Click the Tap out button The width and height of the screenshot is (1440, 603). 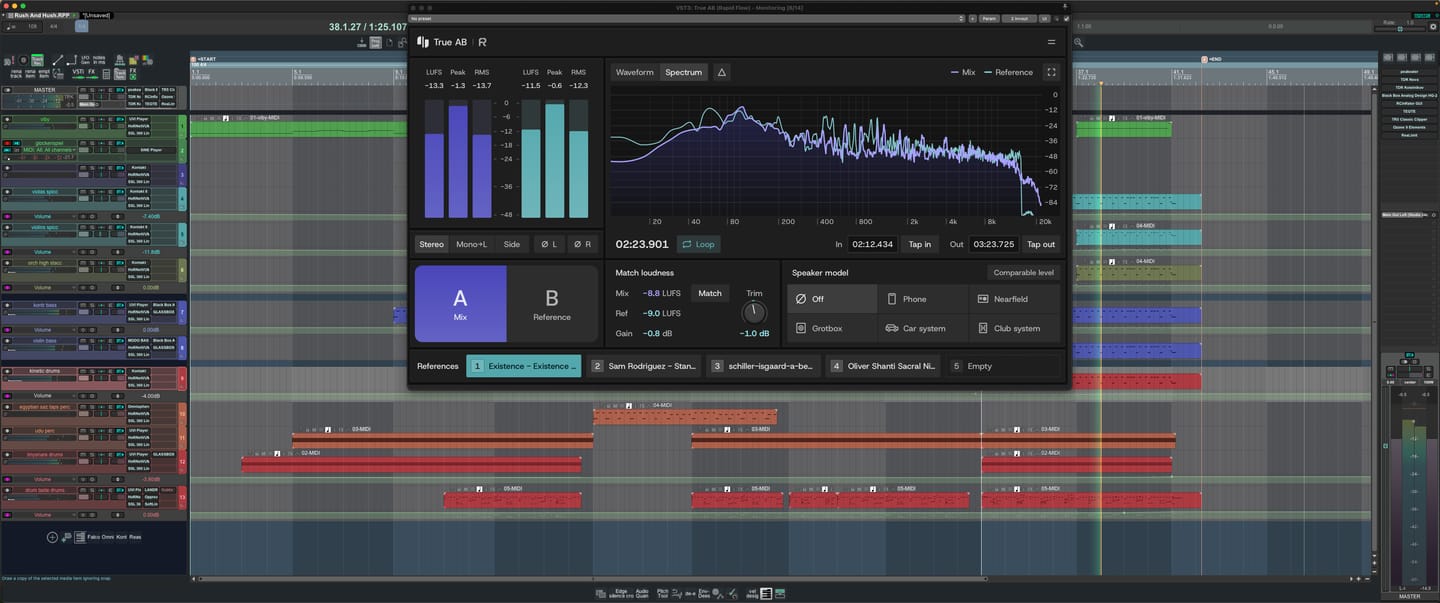coord(1041,244)
